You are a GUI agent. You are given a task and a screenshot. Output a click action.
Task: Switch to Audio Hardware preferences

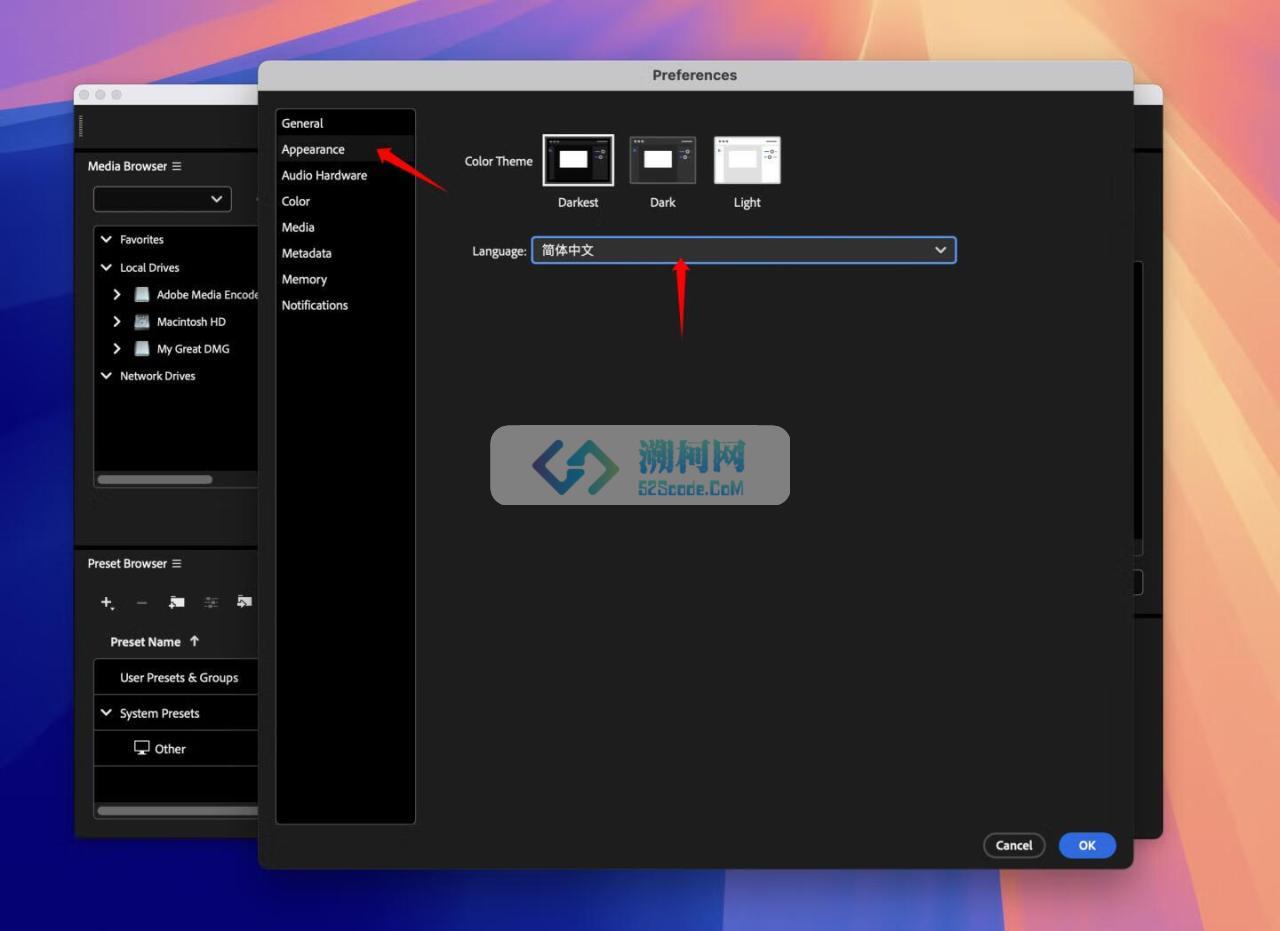[345, 175]
